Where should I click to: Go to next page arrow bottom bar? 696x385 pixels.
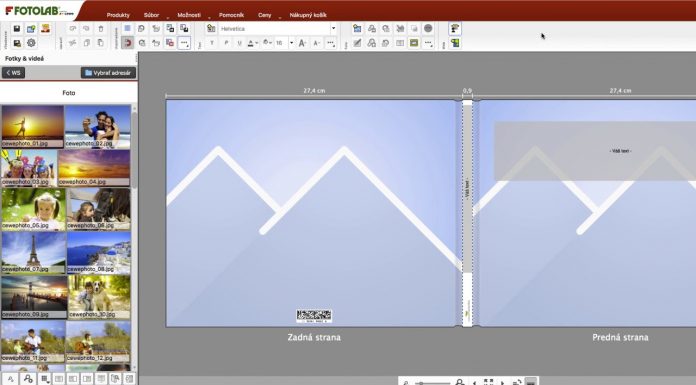pos(502,382)
